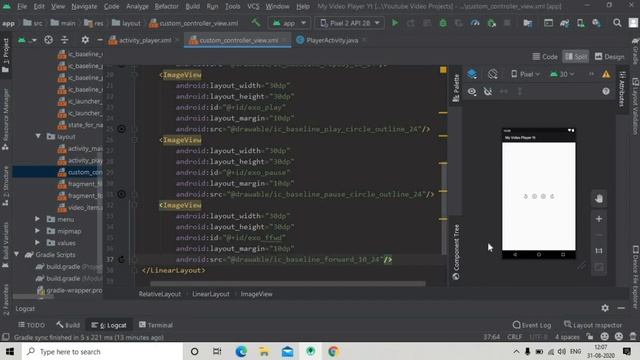This screenshot has height=360, width=640.
Task: Switch to PlayerActivity.java tab
Action: pos(331,40)
